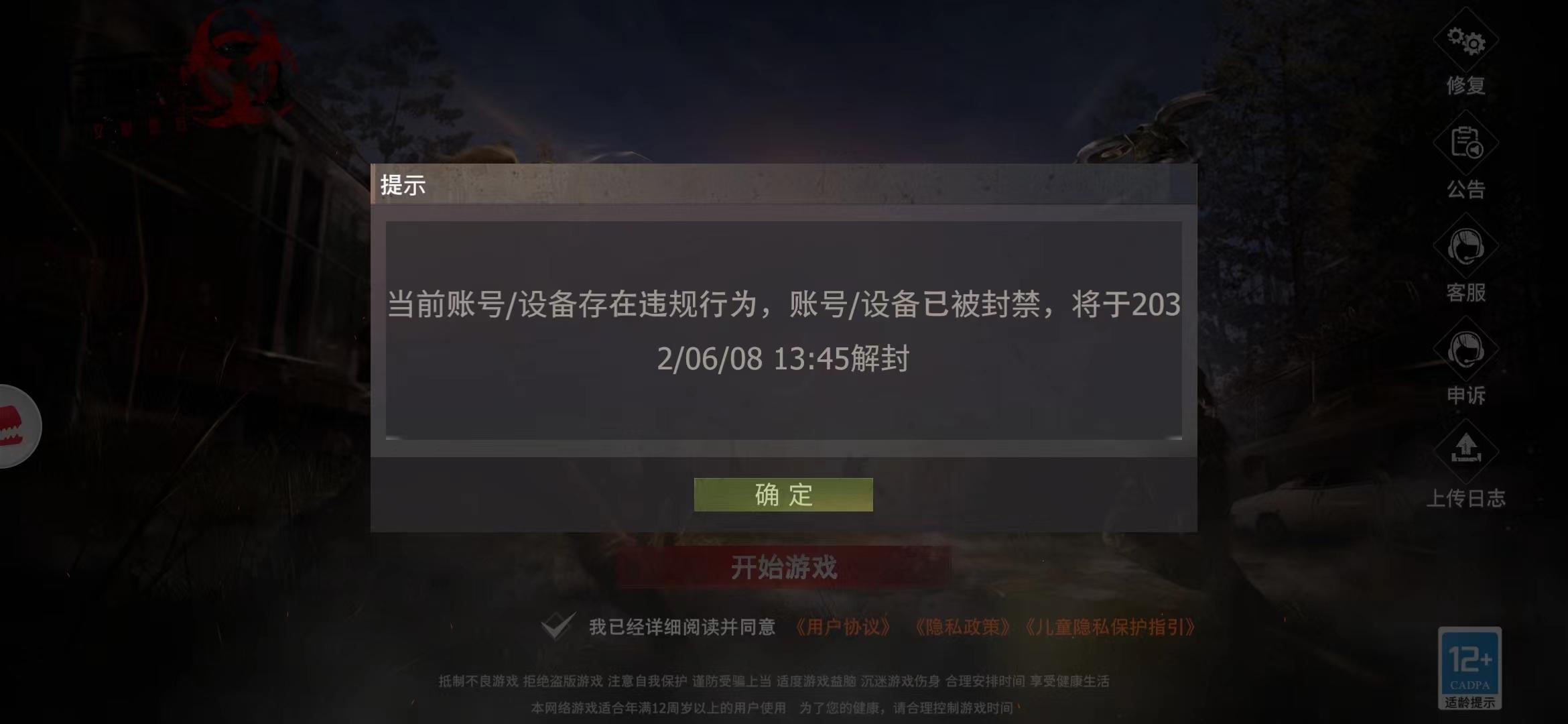1568x724 pixels.
Task: Open the 客服 customer service headset icon
Action: coord(1465,246)
